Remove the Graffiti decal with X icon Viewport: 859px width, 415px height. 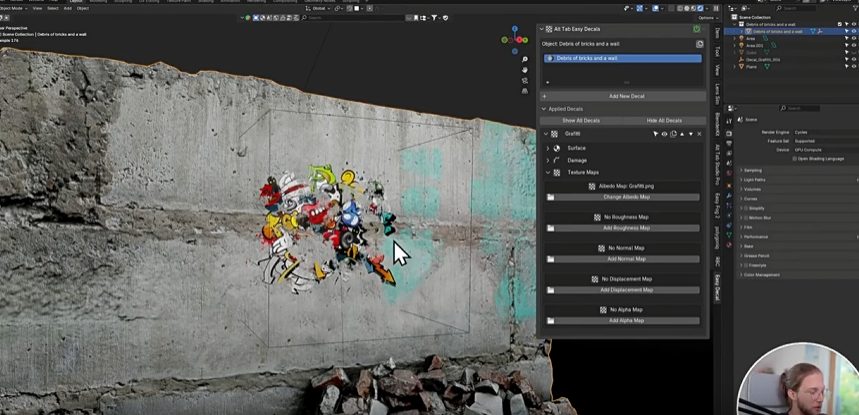(x=699, y=134)
